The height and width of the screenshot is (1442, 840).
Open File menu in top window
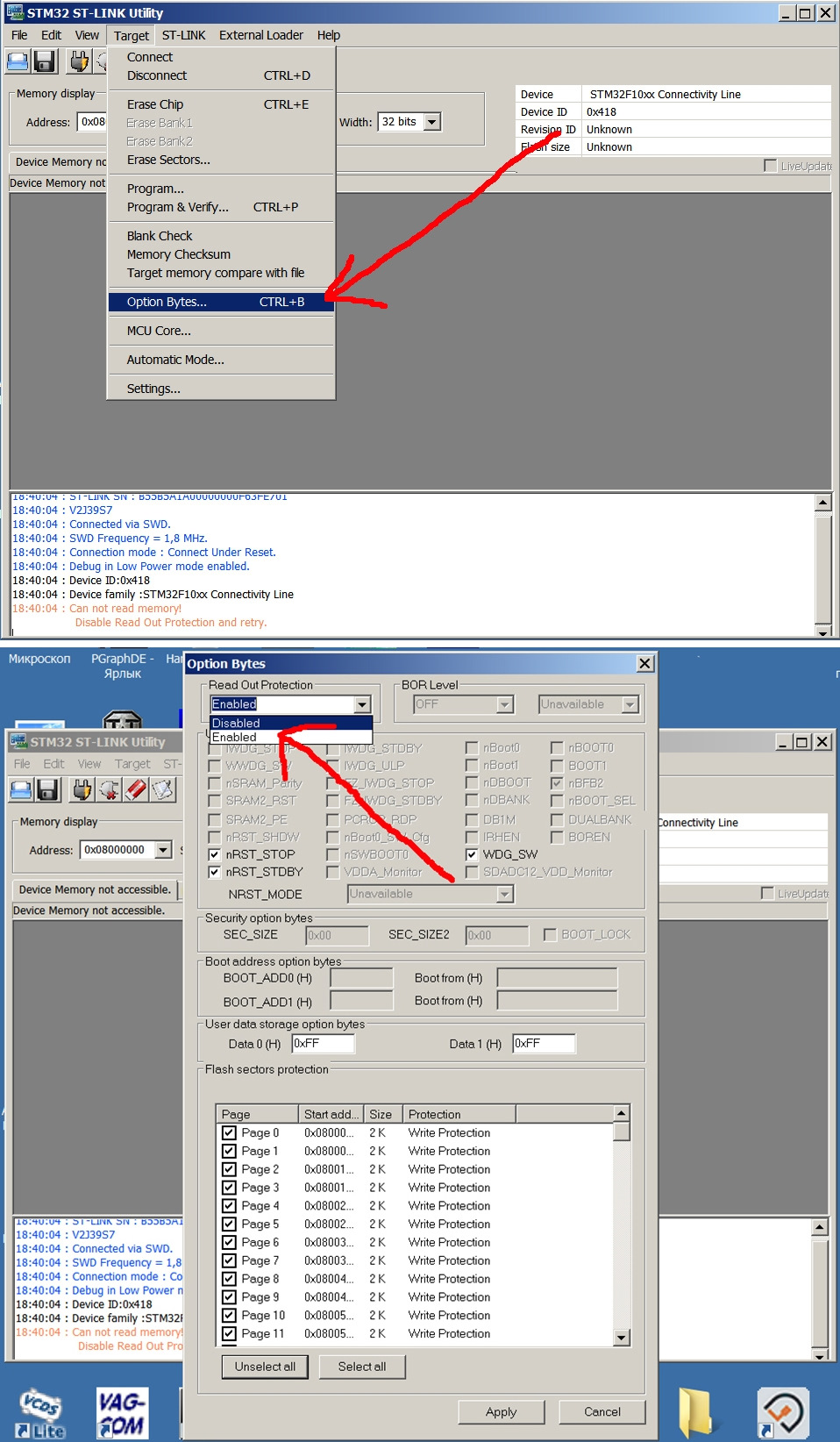tap(19, 35)
